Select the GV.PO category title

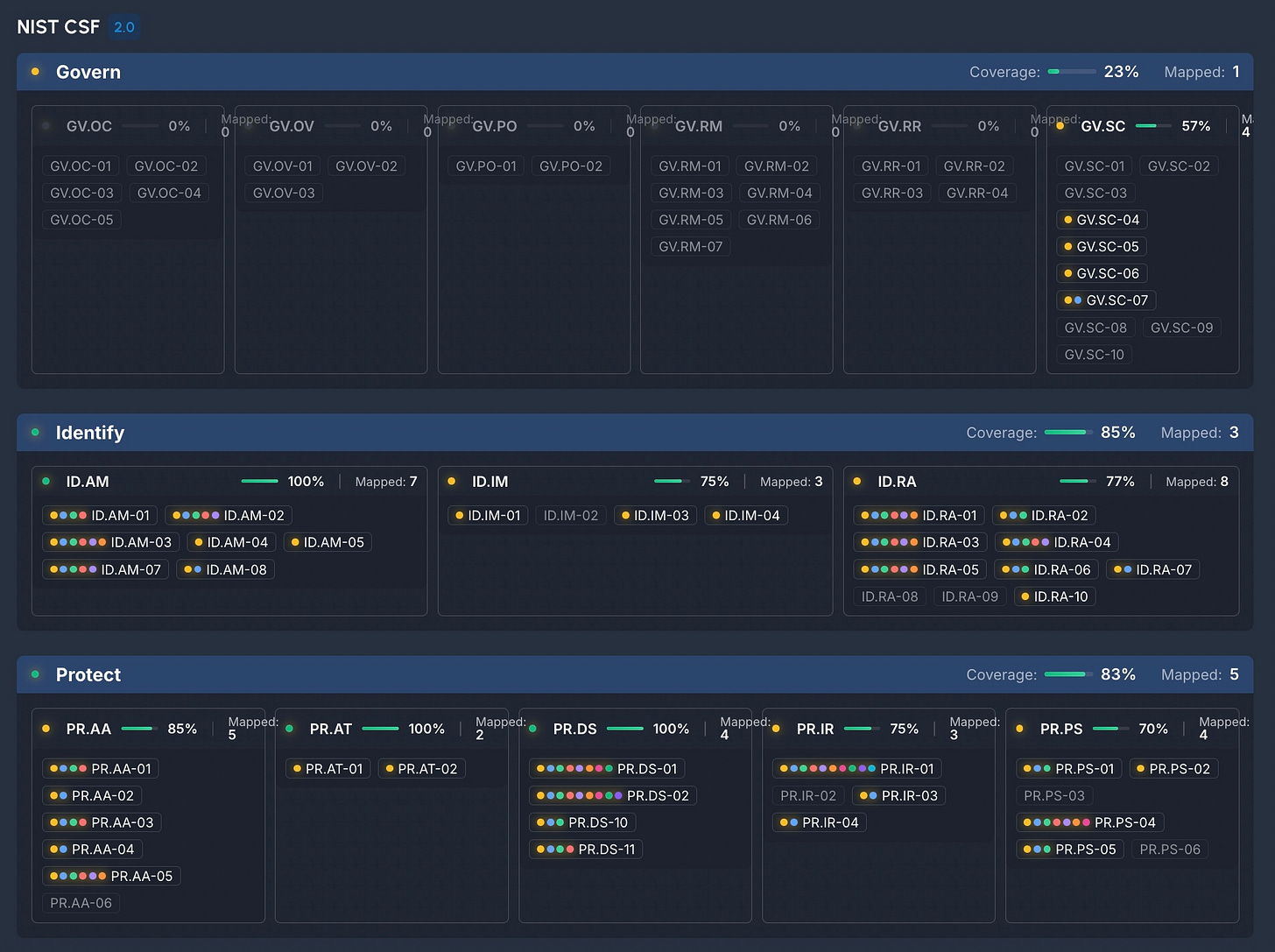(495, 126)
